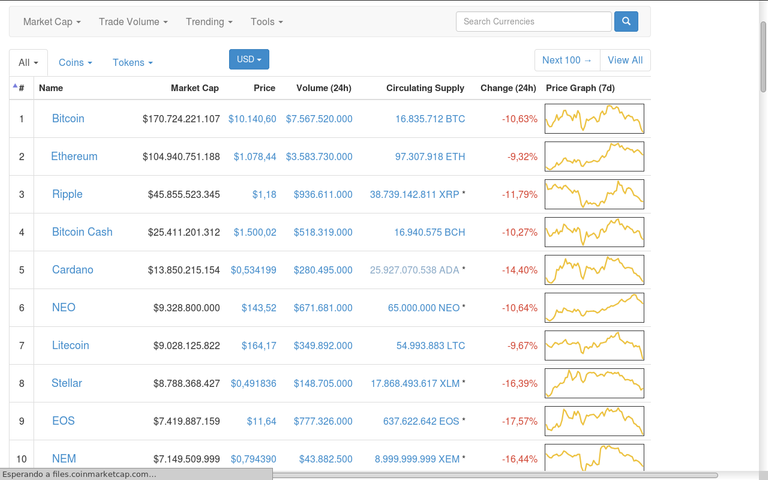Open Ethereum 7d price graph
Image resolution: width=768 pixels, height=480 pixels.
click(594, 156)
